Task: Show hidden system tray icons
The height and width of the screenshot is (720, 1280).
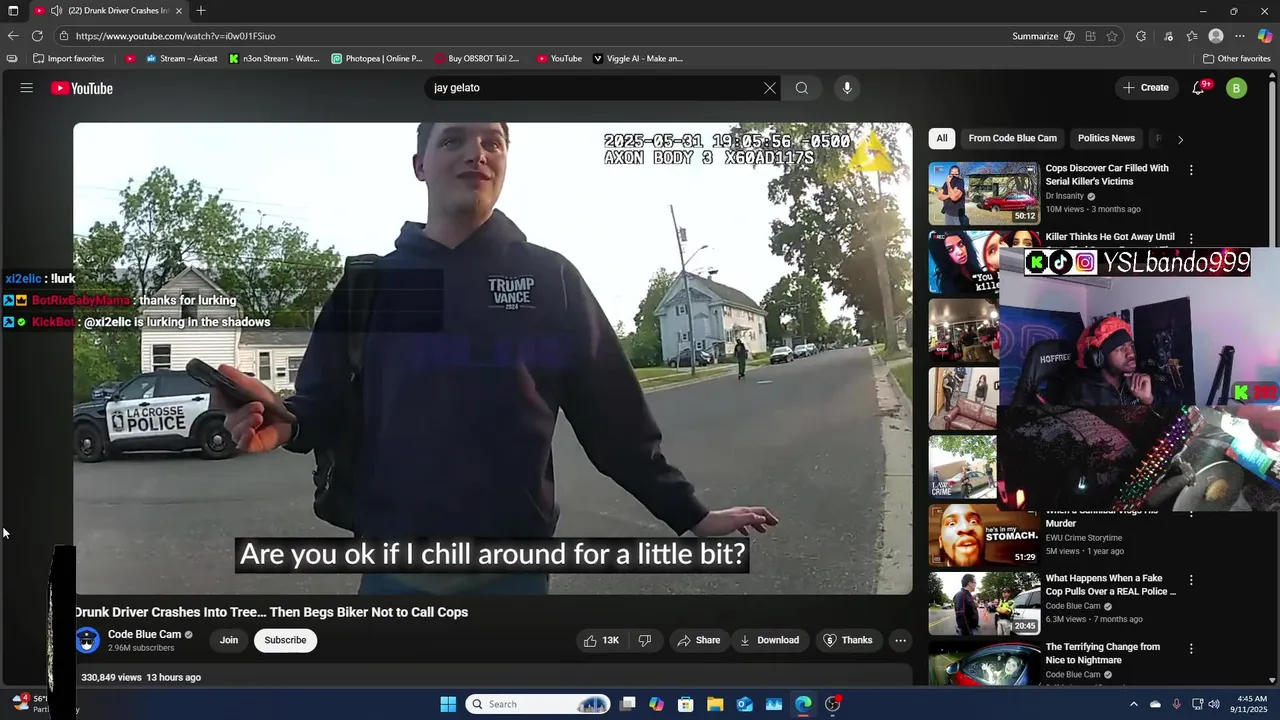Action: click(x=1133, y=704)
